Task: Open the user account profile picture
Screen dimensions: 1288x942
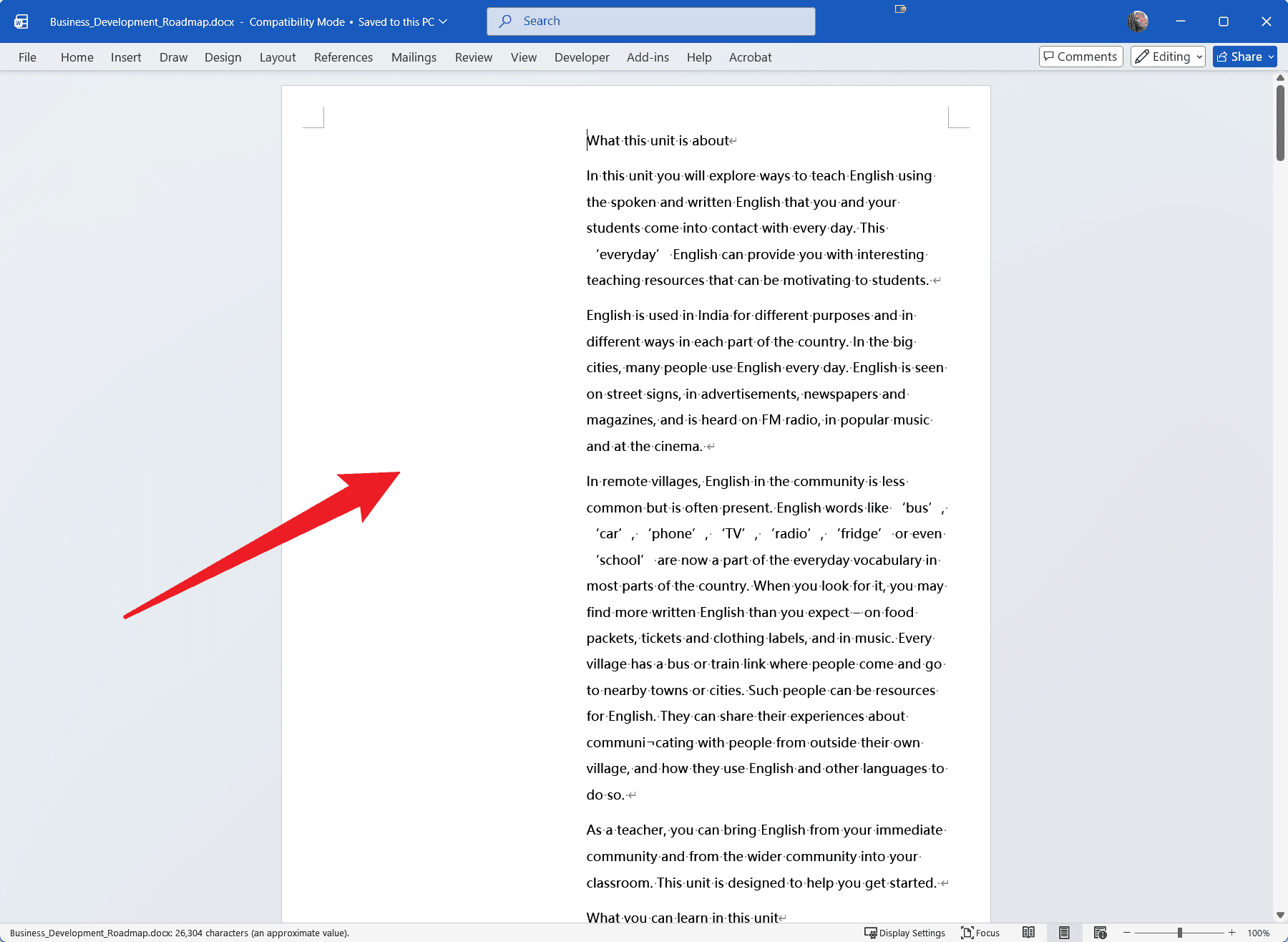Action: 1138,21
